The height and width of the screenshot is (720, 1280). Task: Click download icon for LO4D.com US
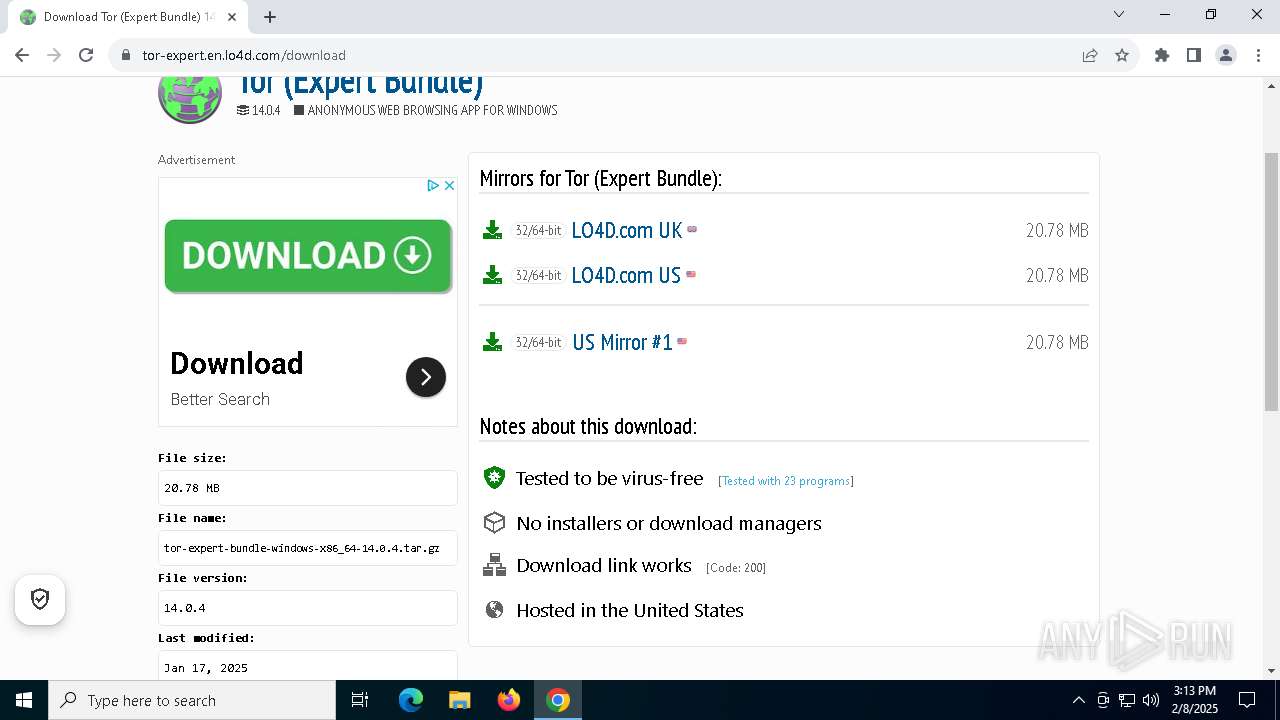pos(492,275)
